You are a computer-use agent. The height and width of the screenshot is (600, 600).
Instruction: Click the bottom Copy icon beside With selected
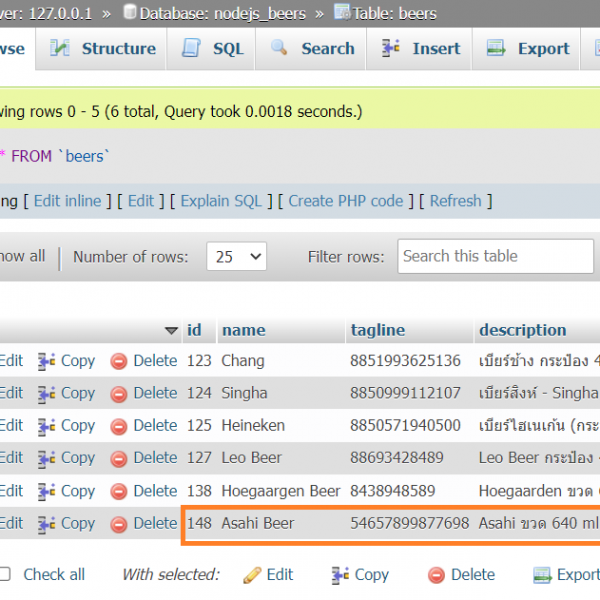(x=340, y=575)
